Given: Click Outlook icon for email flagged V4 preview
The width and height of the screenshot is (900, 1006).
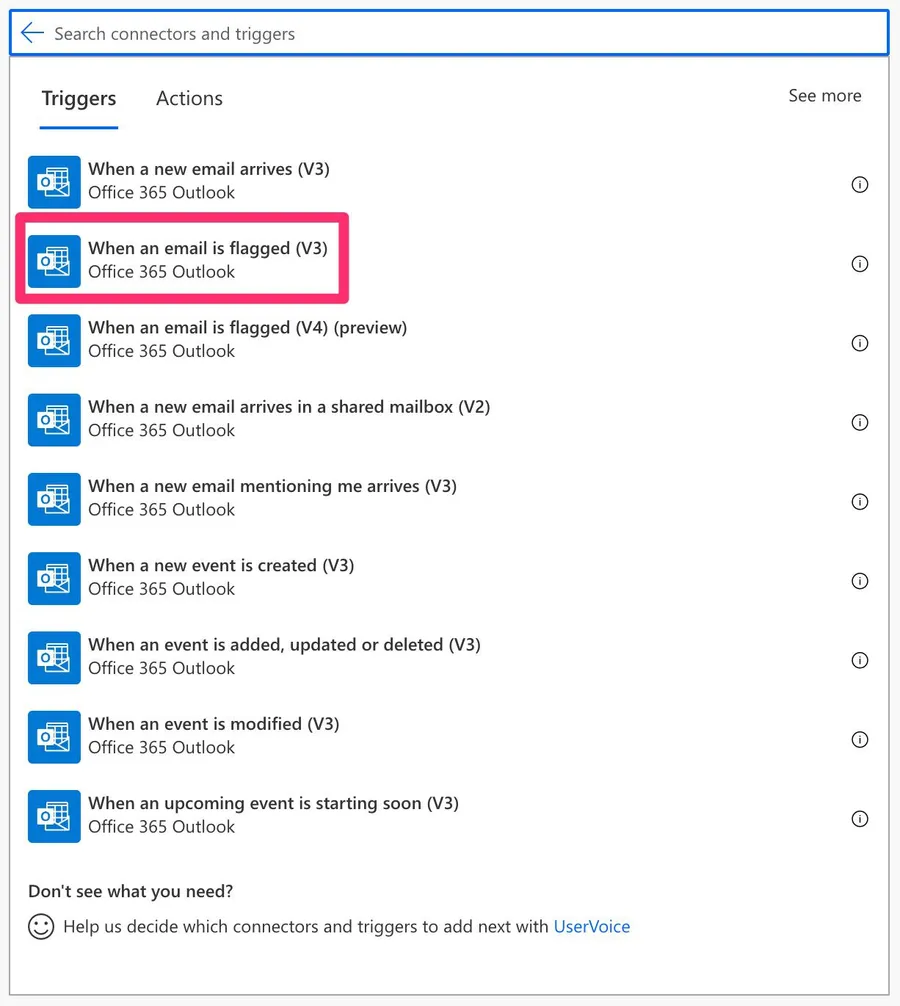Looking at the screenshot, I should click(54, 340).
